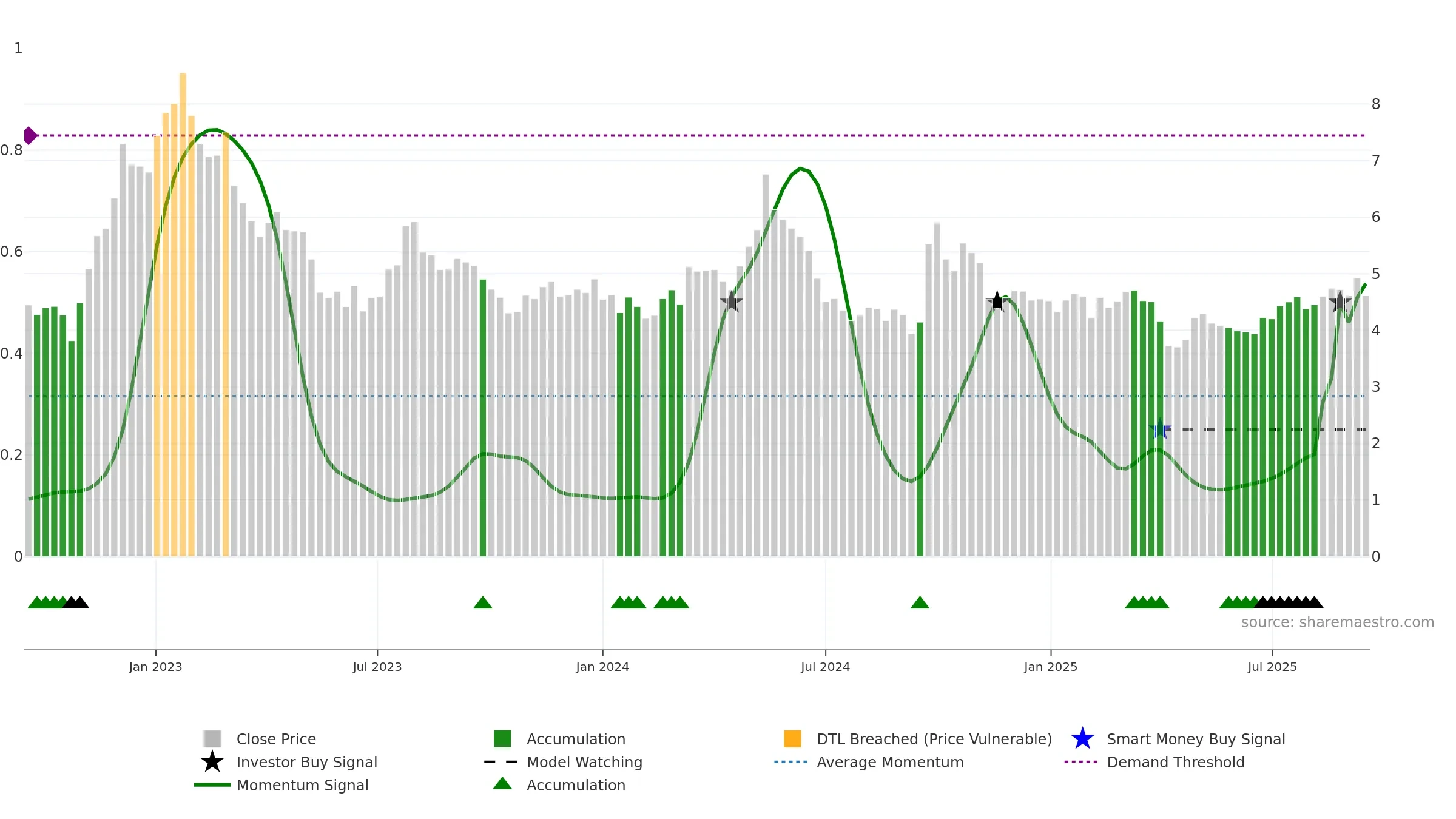This screenshot has height=819, width=1456.
Task: Click the Jan 2024 x-axis label
Action: (x=602, y=667)
